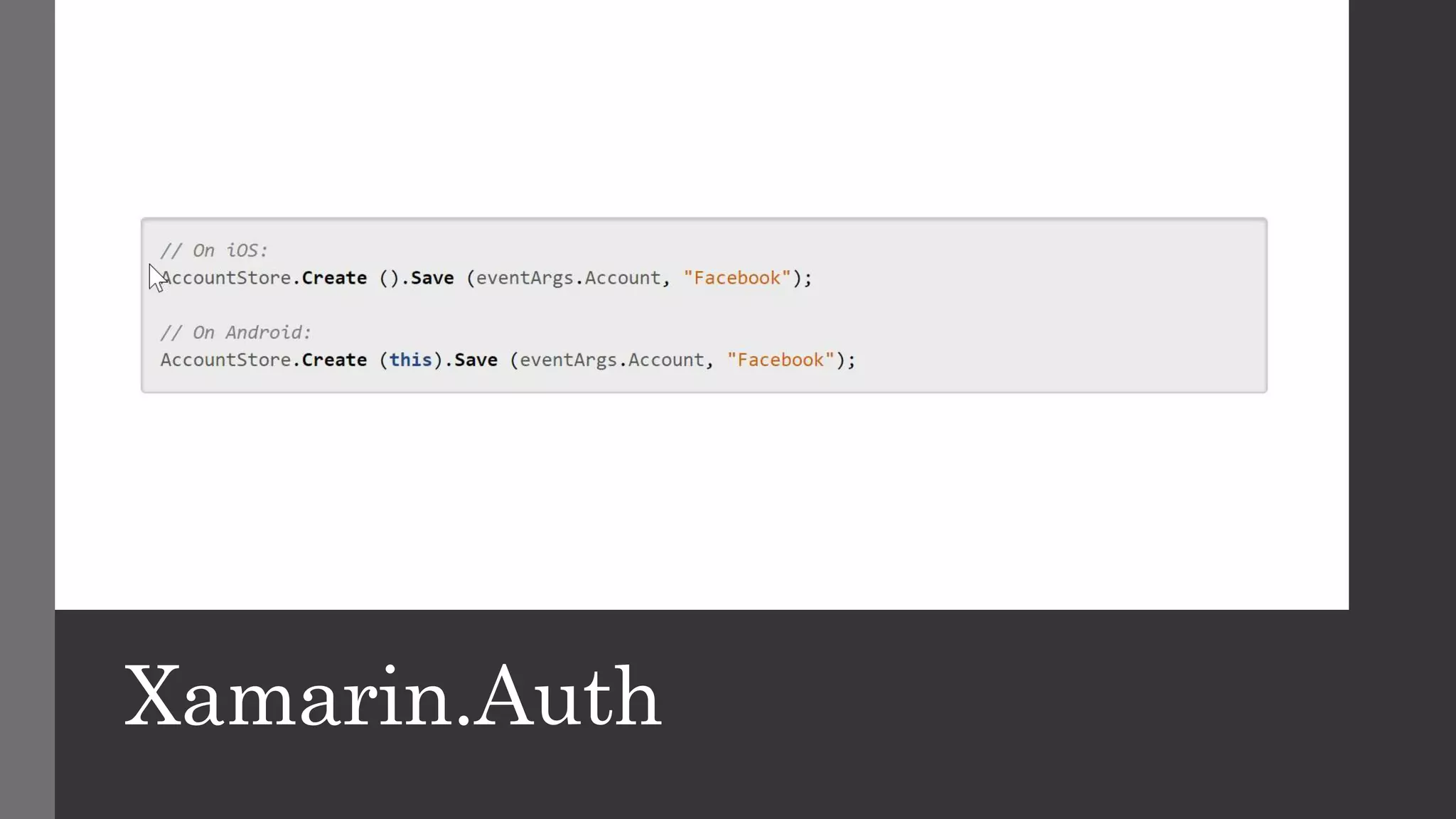Image resolution: width=1456 pixels, height=819 pixels.
Task: Click the '// On Android:' comment line
Action: point(236,332)
